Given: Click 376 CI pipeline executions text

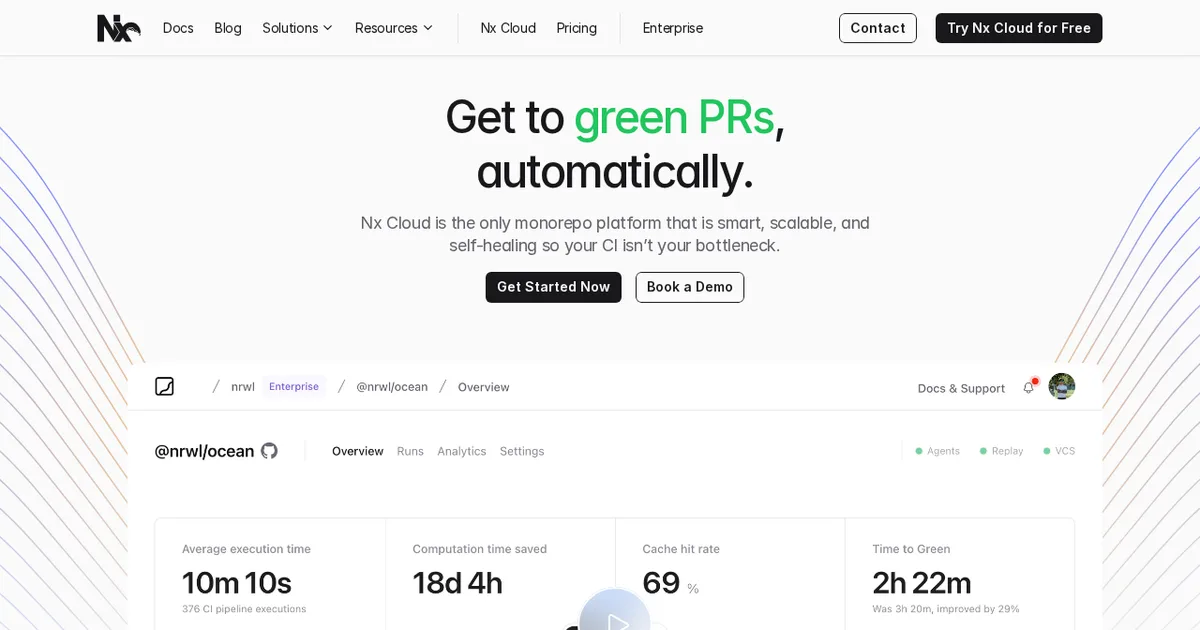Looking at the screenshot, I should pos(244,609).
